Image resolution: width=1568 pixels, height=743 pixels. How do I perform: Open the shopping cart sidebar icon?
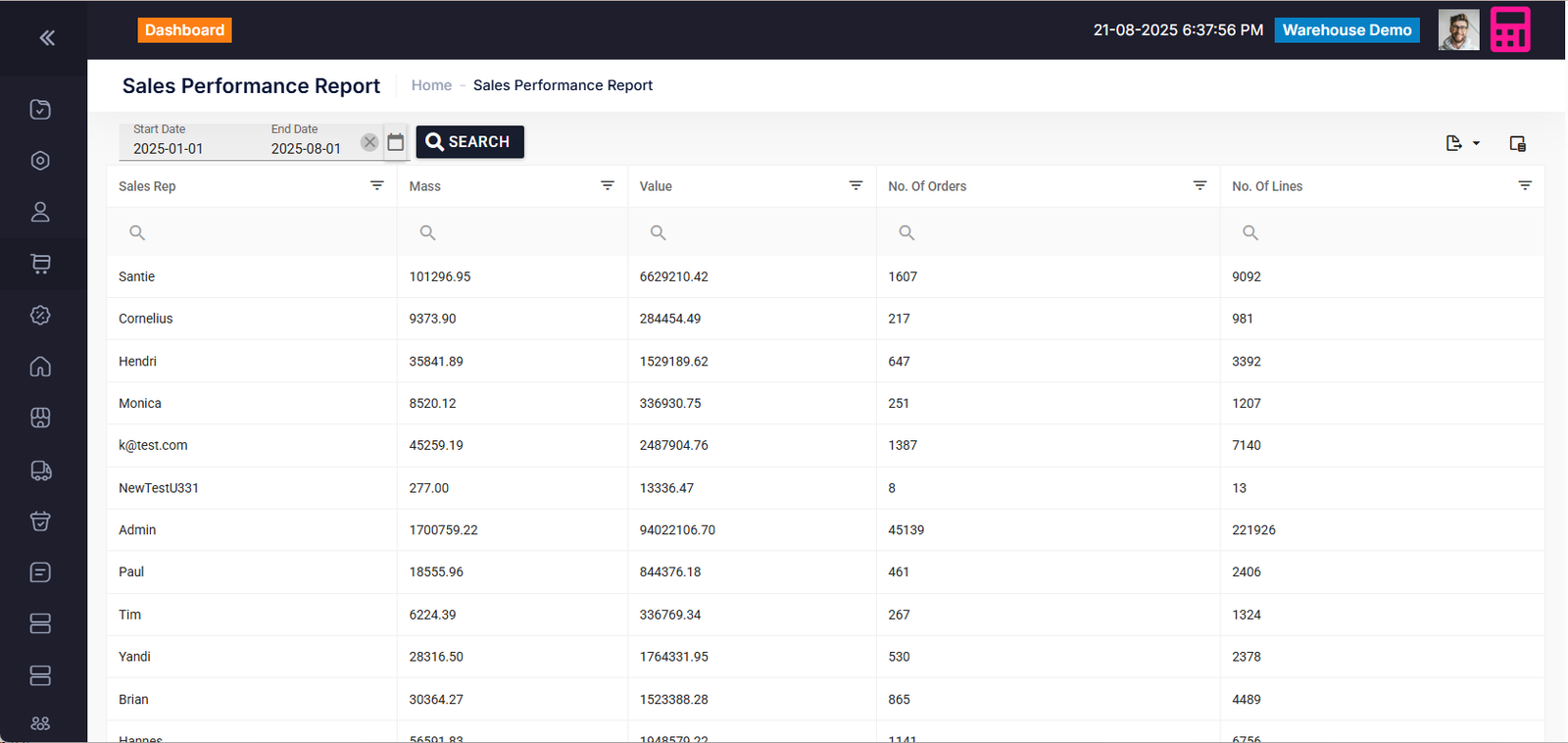coord(40,264)
